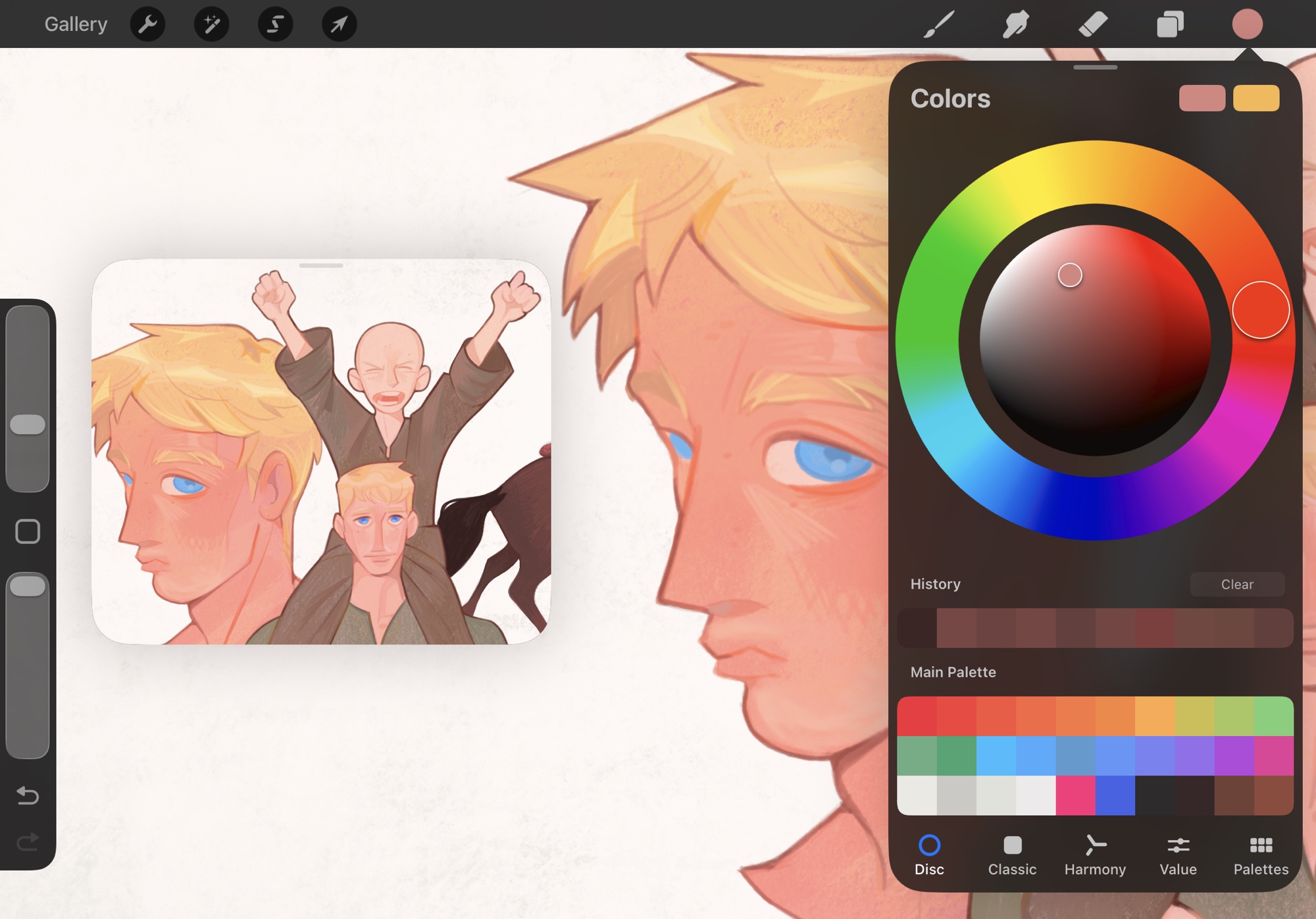Tap the reference image thumbnail window
This screenshot has height=919, width=1316.
click(x=321, y=452)
